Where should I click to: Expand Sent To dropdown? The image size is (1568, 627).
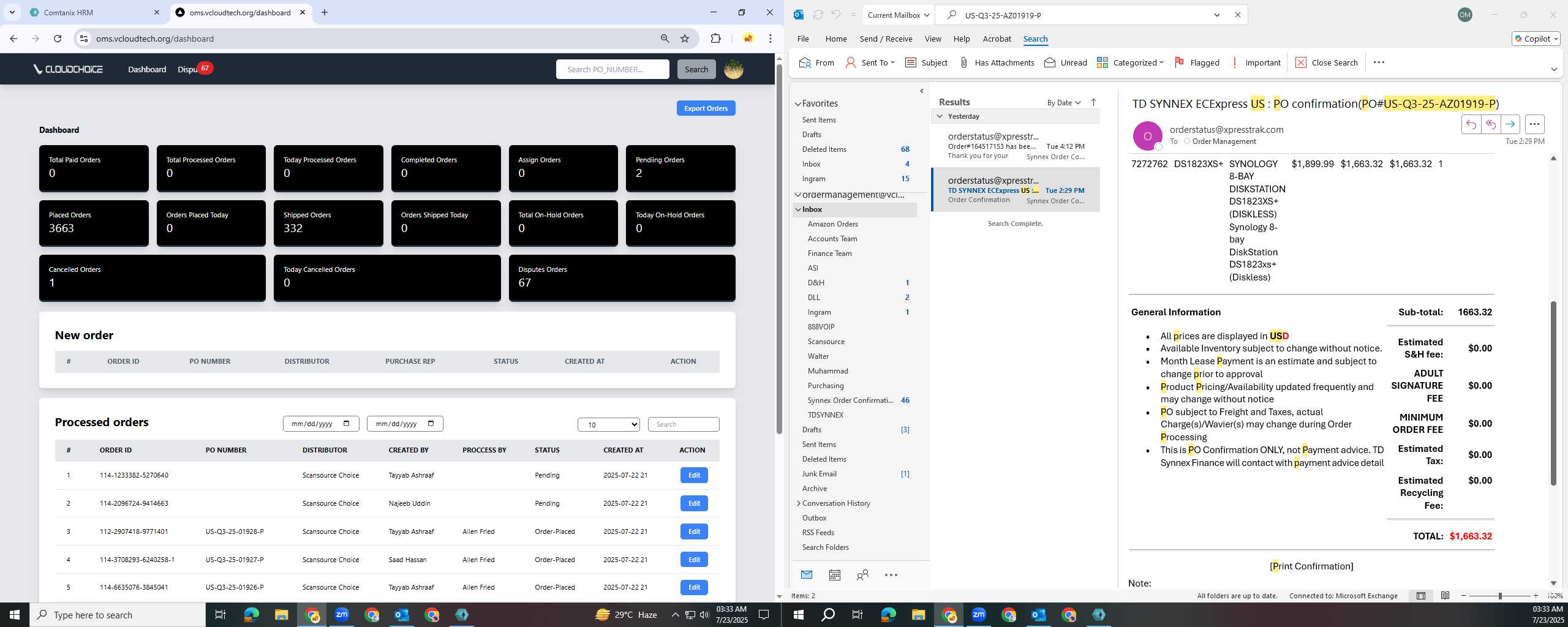pyautogui.click(x=892, y=62)
